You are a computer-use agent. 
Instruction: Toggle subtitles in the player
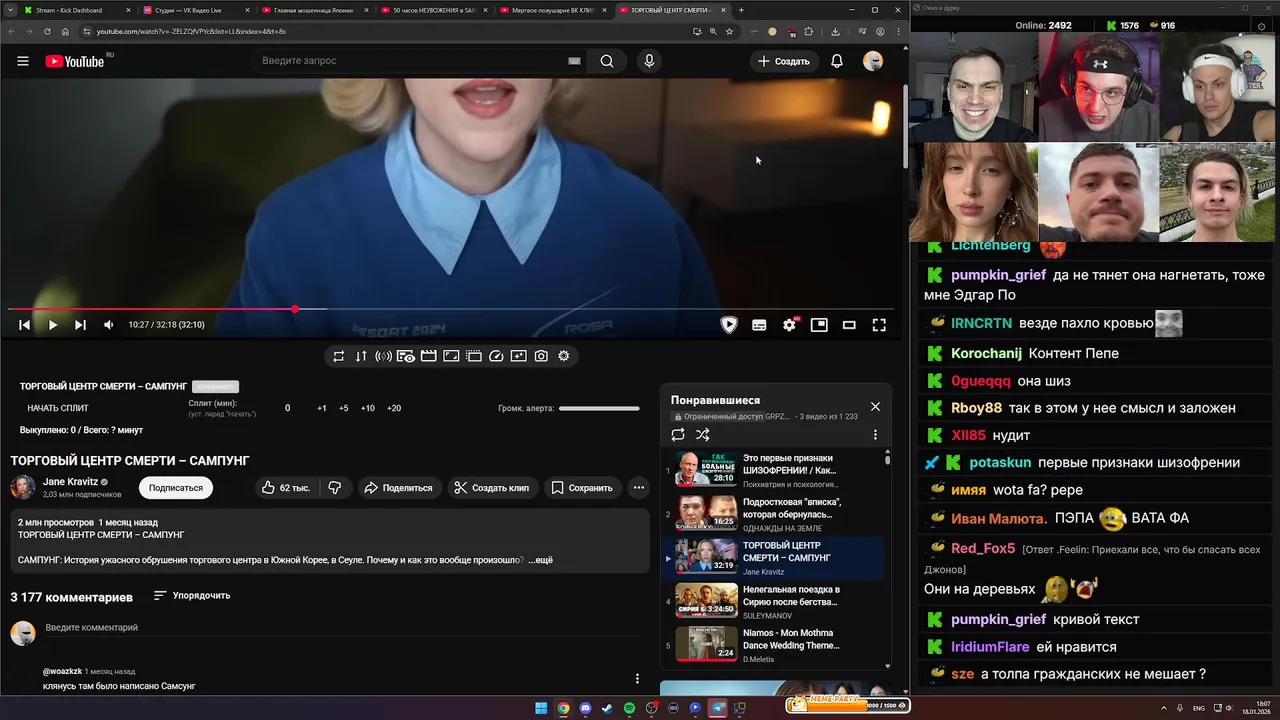[759, 325]
